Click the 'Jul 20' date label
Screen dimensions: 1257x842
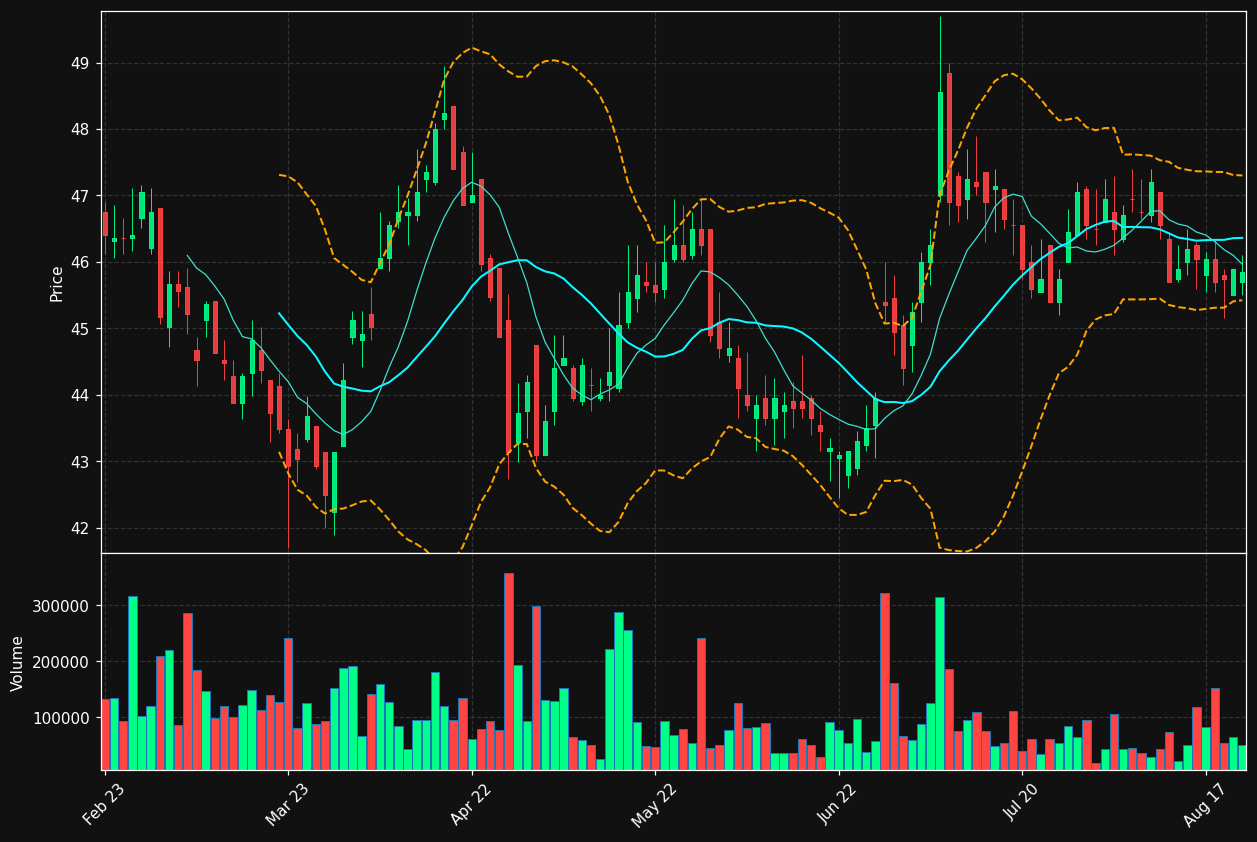(x=1022, y=804)
